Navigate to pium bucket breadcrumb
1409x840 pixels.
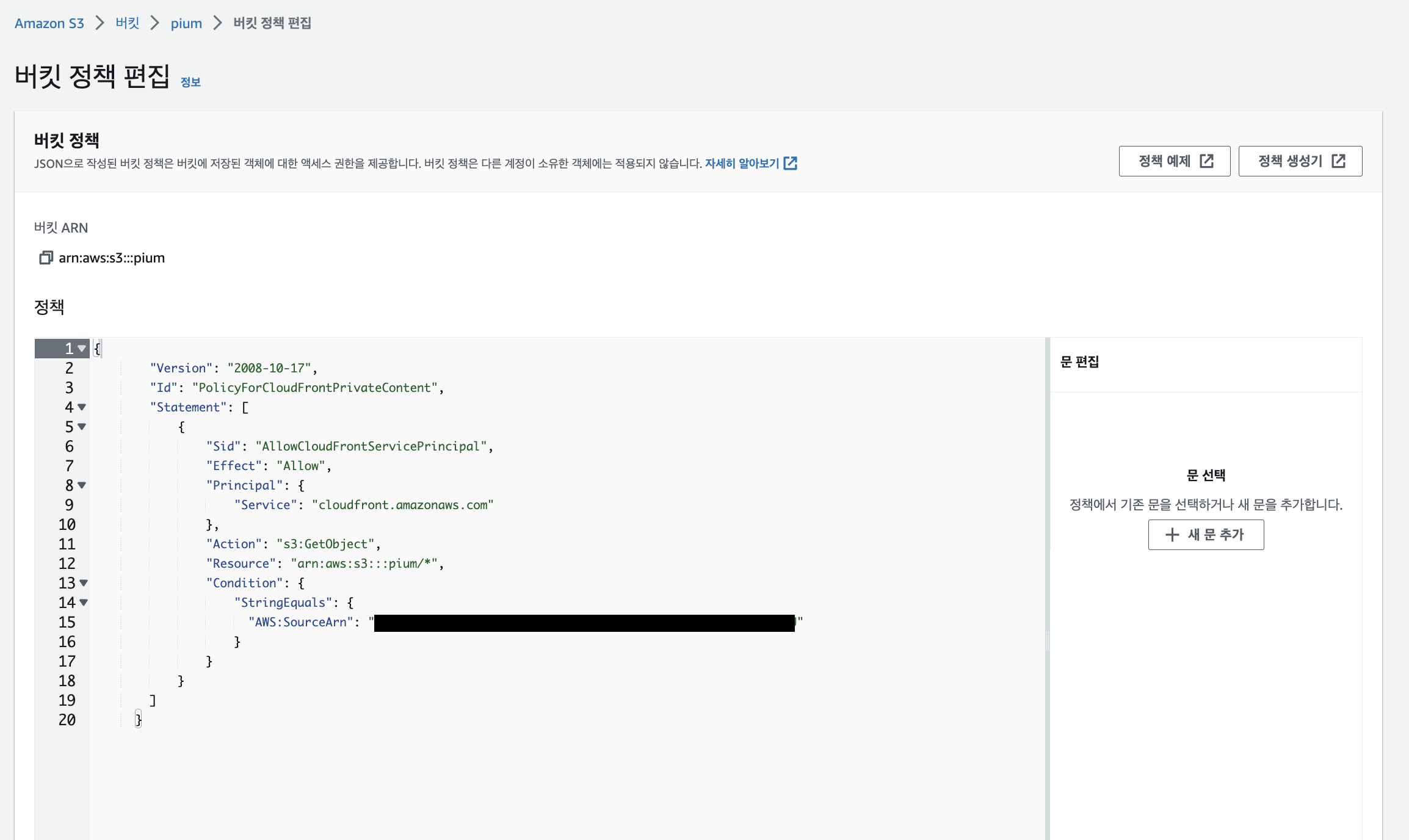[x=186, y=23]
